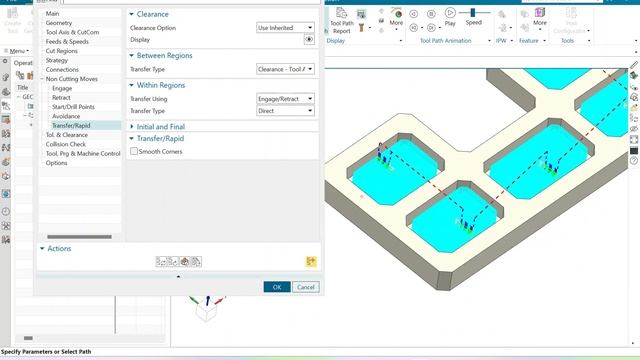
Task: Click the view triad cube in viewport
Action: pos(207,312)
